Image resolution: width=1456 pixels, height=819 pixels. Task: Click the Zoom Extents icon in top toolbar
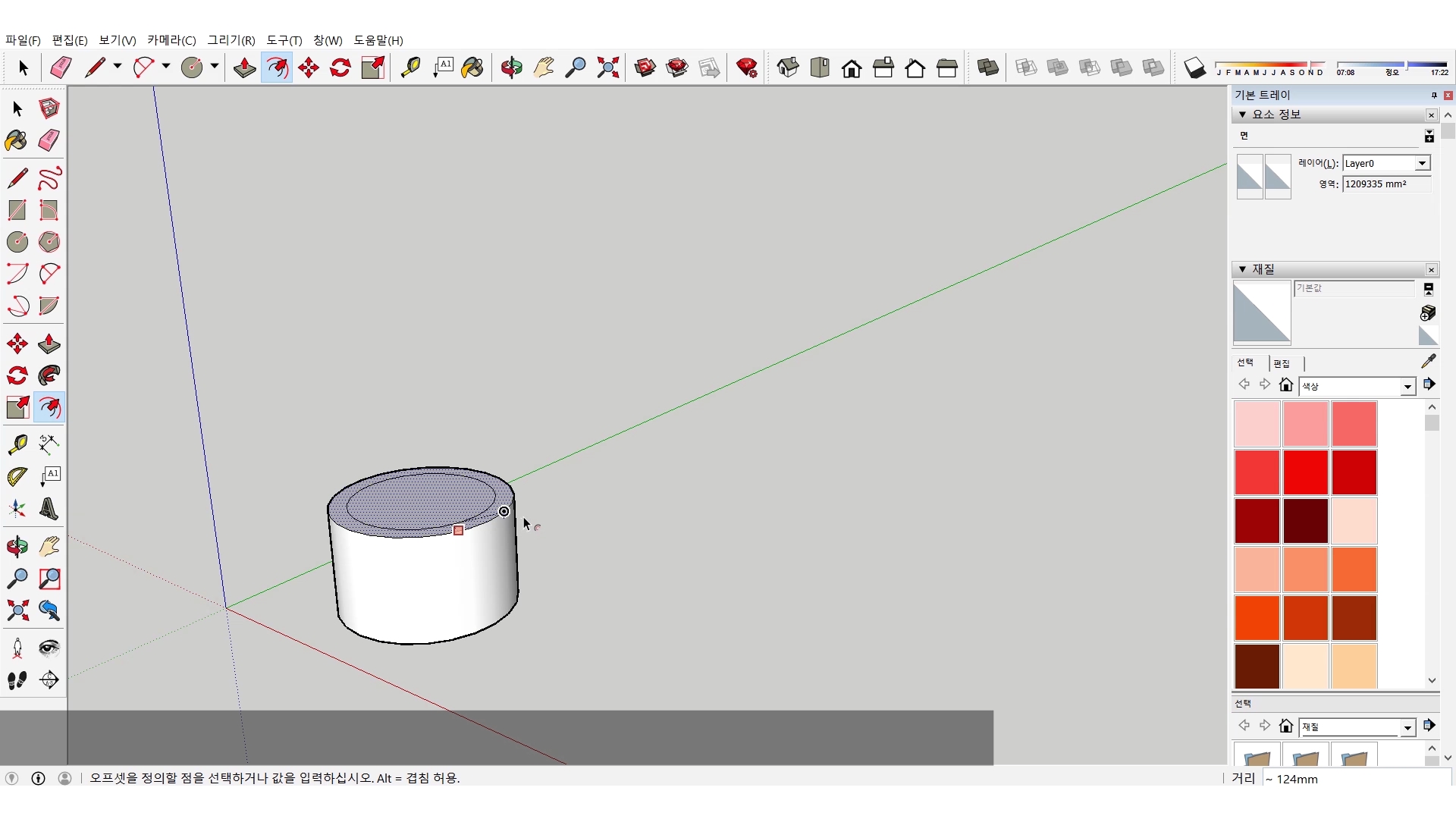(607, 67)
